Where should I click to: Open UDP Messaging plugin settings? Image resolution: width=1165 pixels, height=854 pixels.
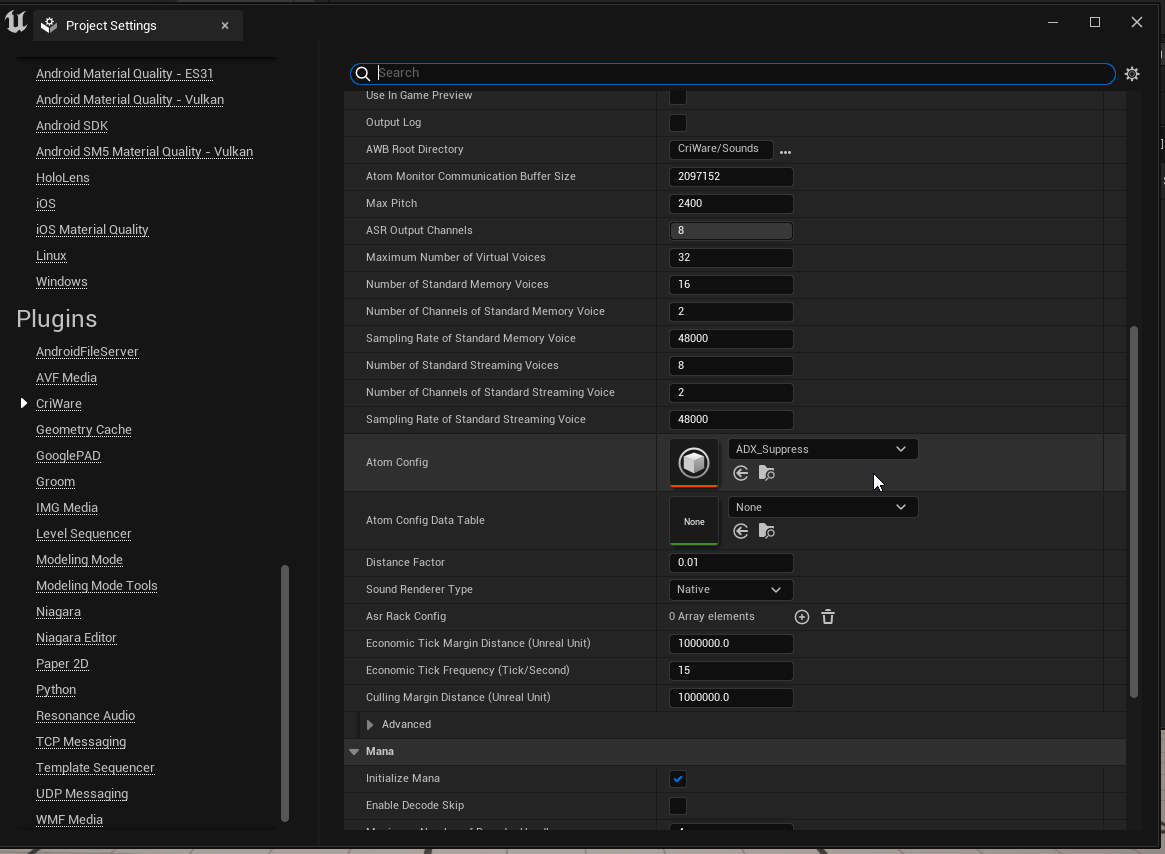[x=82, y=794]
